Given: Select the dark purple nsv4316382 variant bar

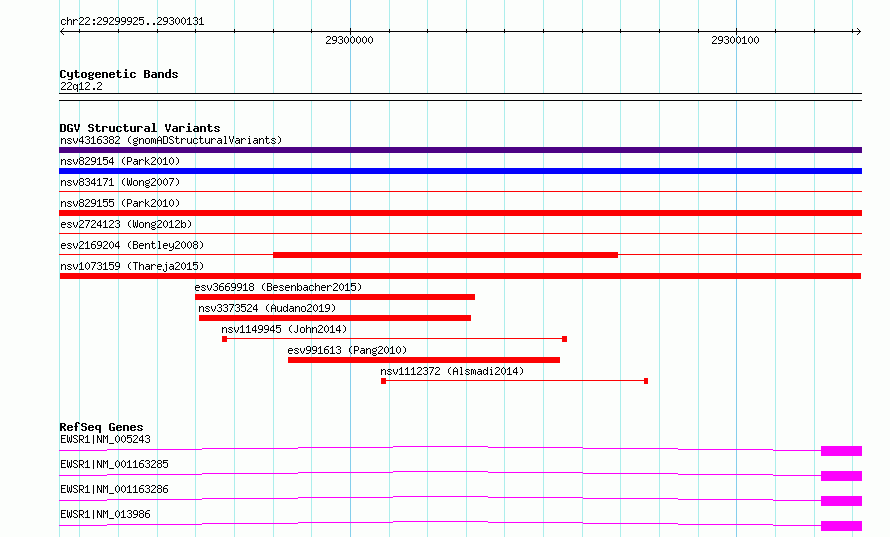Looking at the screenshot, I should coord(460,150).
